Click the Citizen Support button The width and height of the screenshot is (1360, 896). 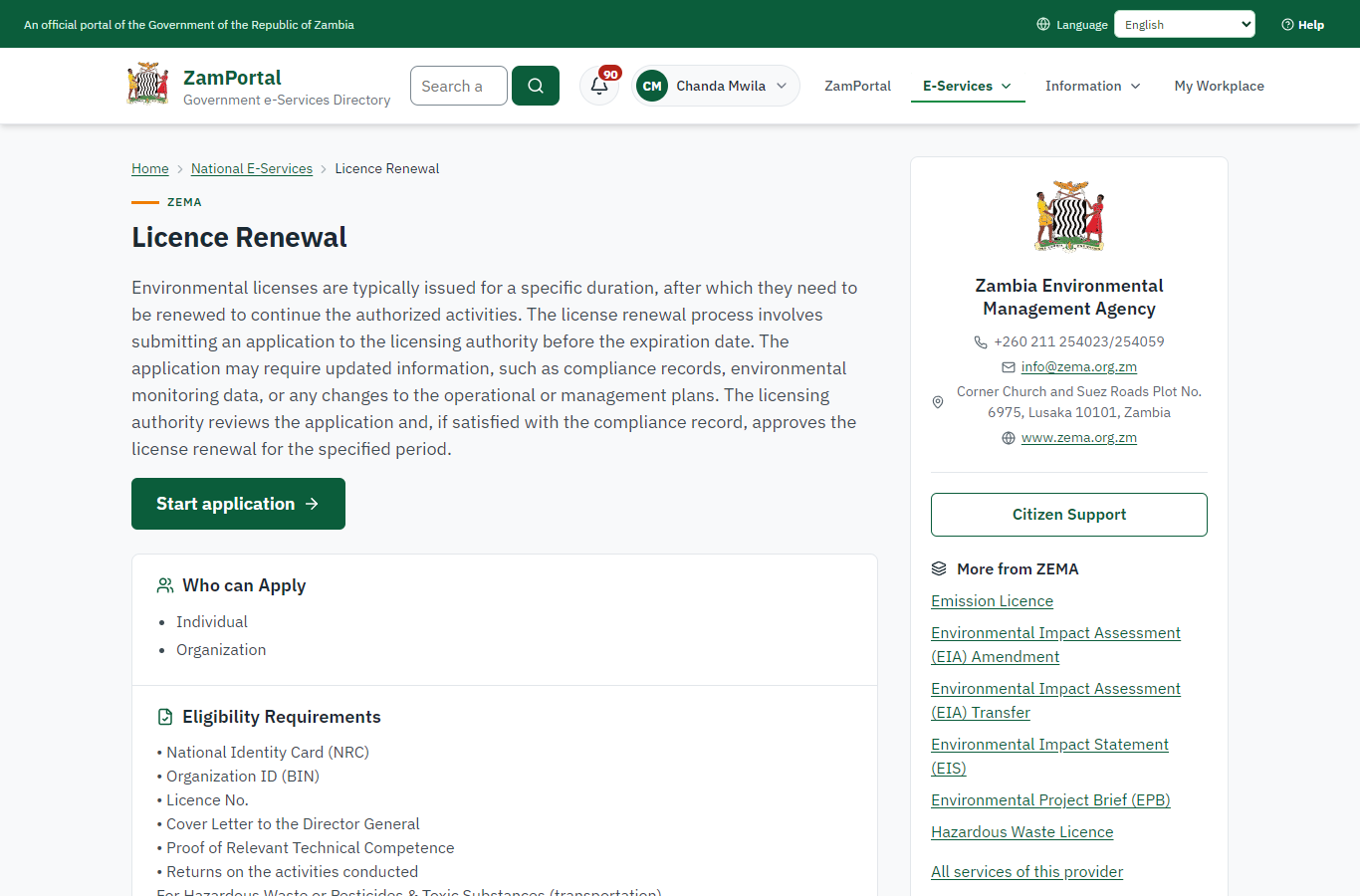pos(1069,515)
